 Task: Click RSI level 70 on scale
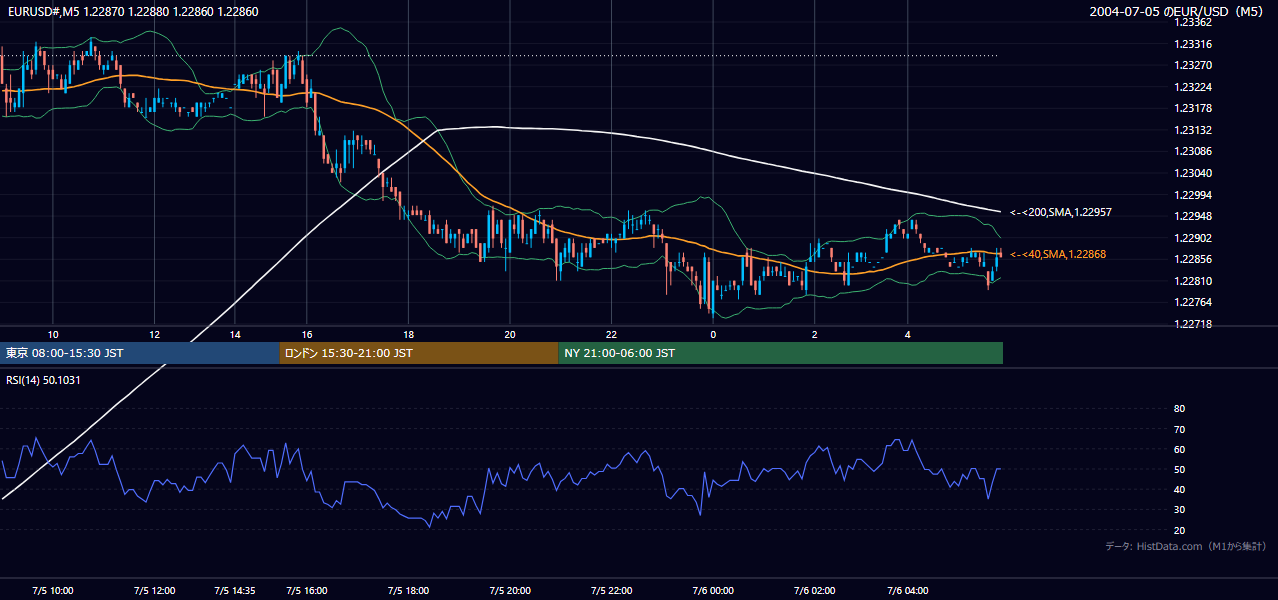pyautogui.click(x=1179, y=429)
